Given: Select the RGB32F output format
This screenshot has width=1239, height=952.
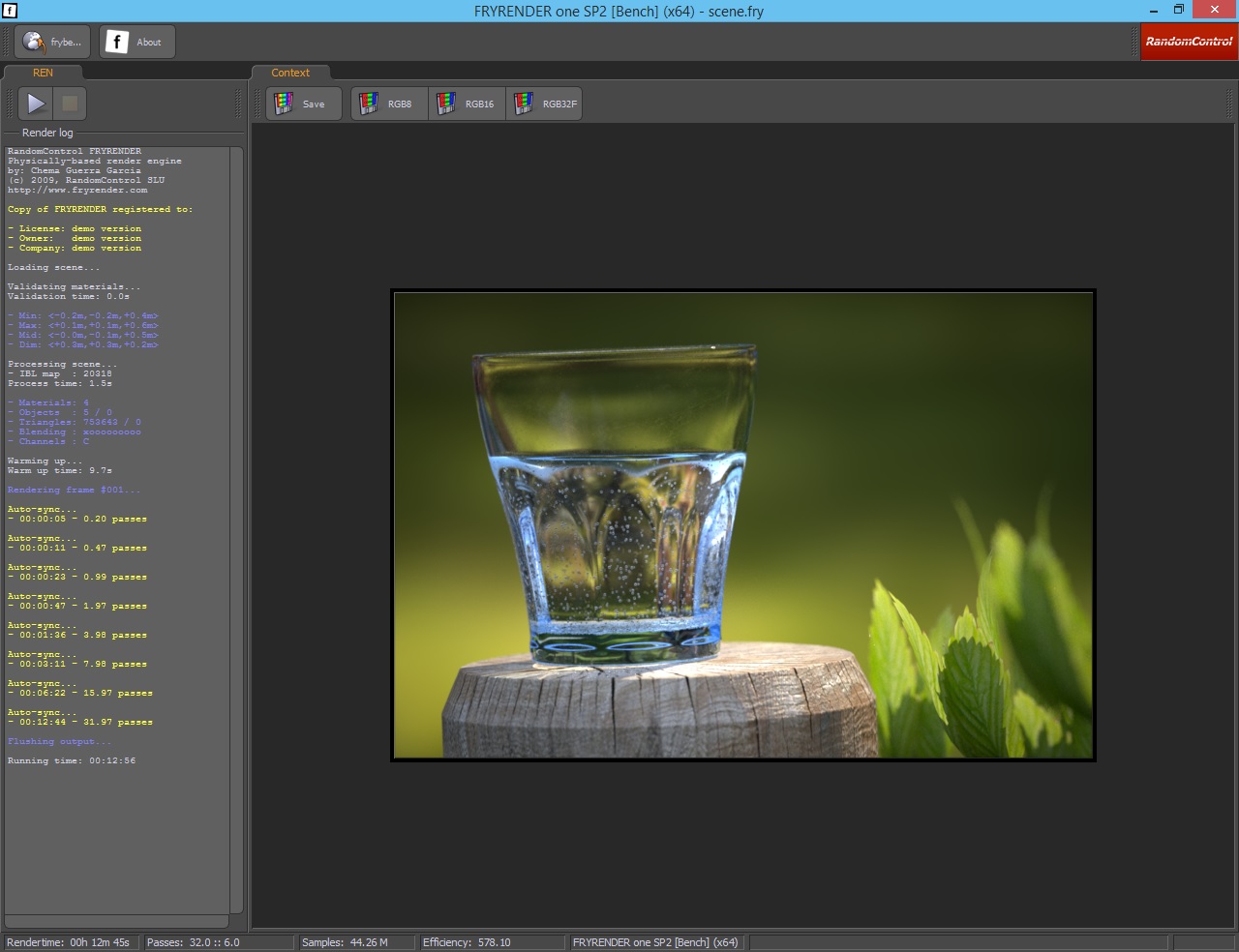Looking at the screenshot, I should [x=544, y=104].
